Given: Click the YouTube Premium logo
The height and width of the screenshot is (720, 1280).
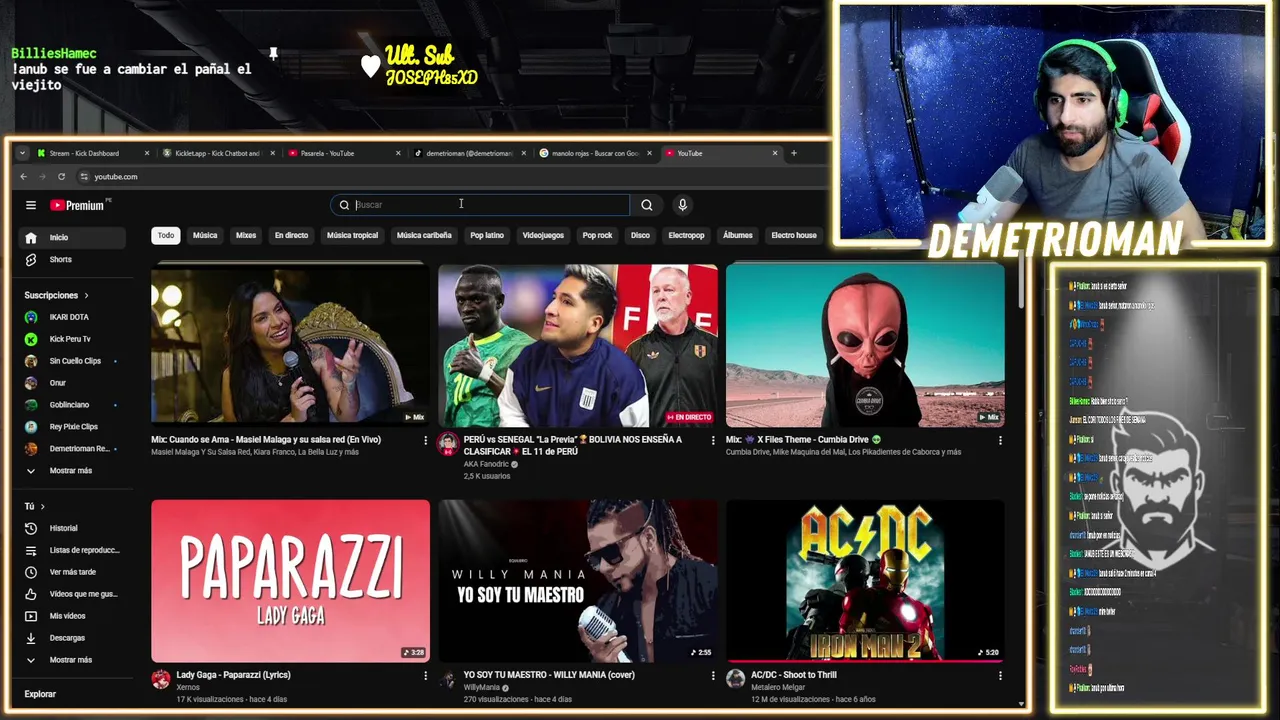Looking at the screenshot, I should tap(79, 205).
